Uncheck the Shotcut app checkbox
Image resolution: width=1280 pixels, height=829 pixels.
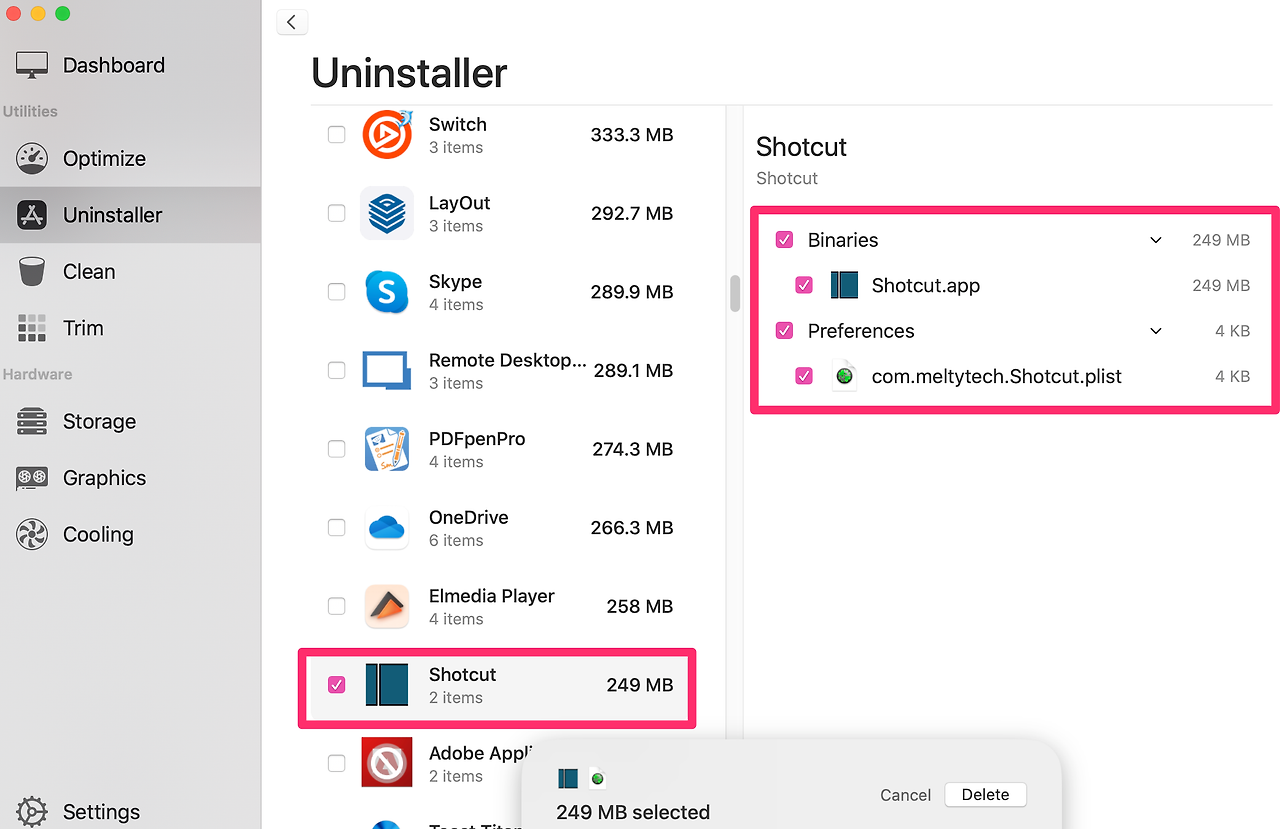click(337, 685)
